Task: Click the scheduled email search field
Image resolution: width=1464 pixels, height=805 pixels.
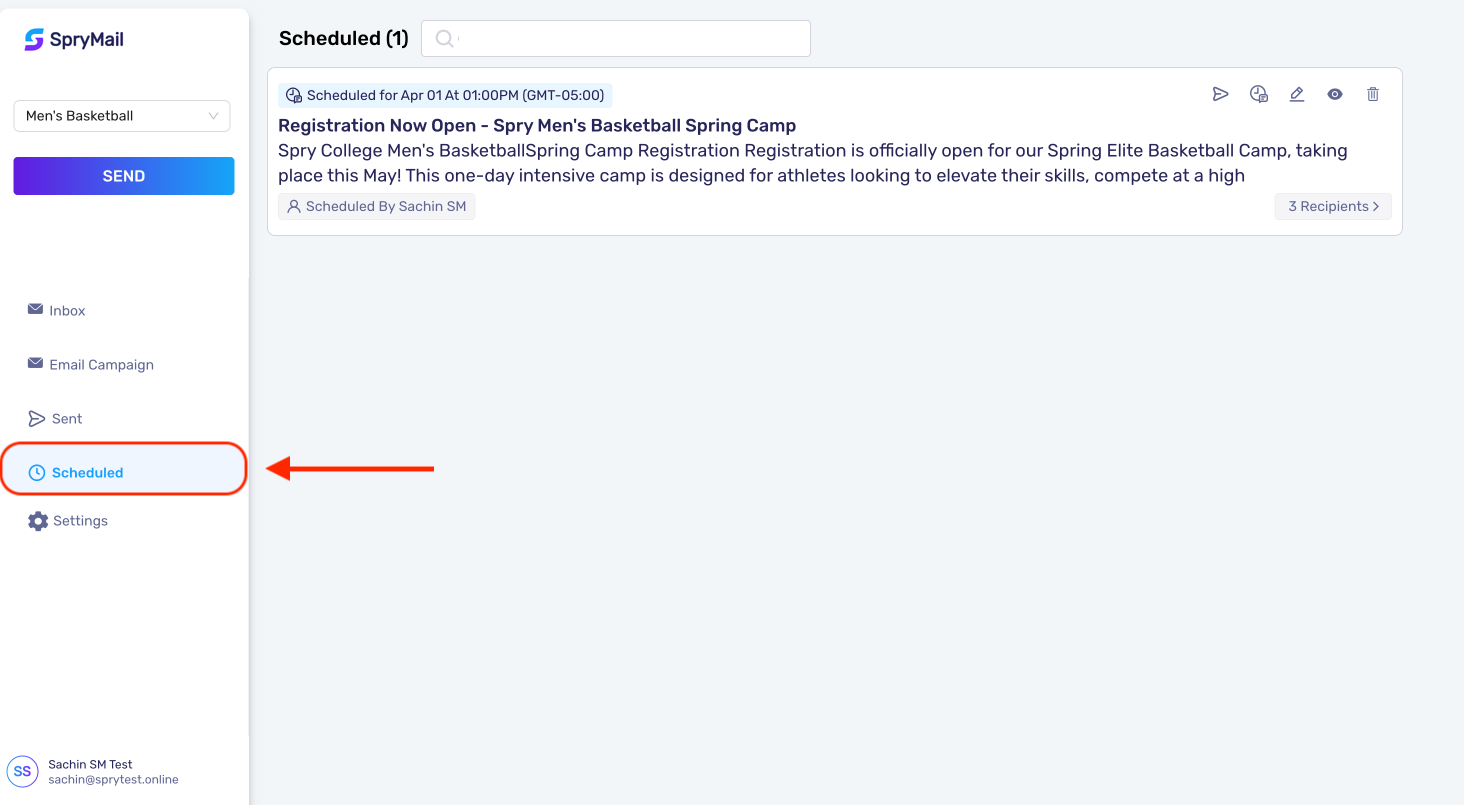Action: pyautogui.click(x=616, y=39)
